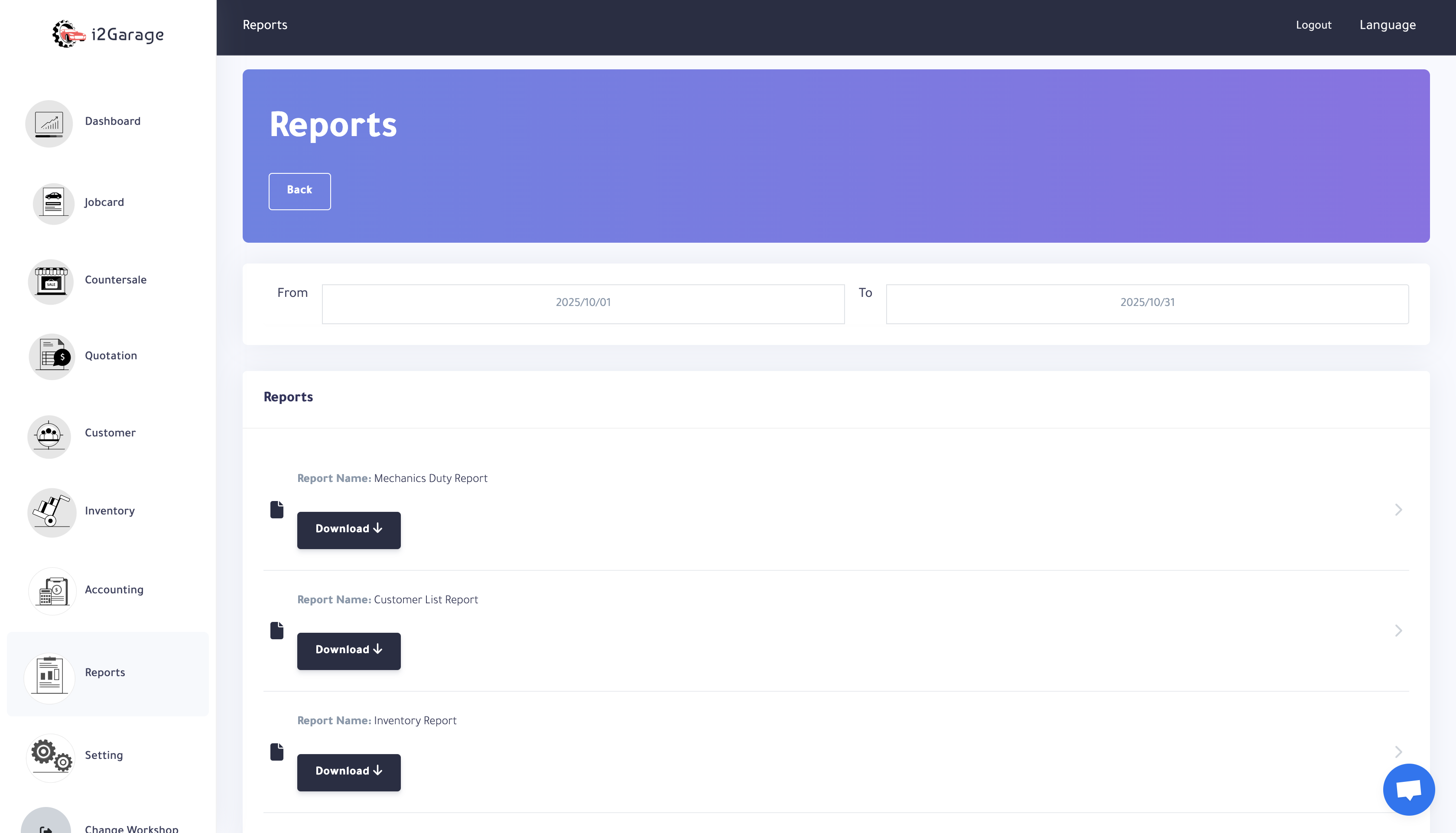
Task: Select the Jobcard icon
Action: [x=53, y=202]
